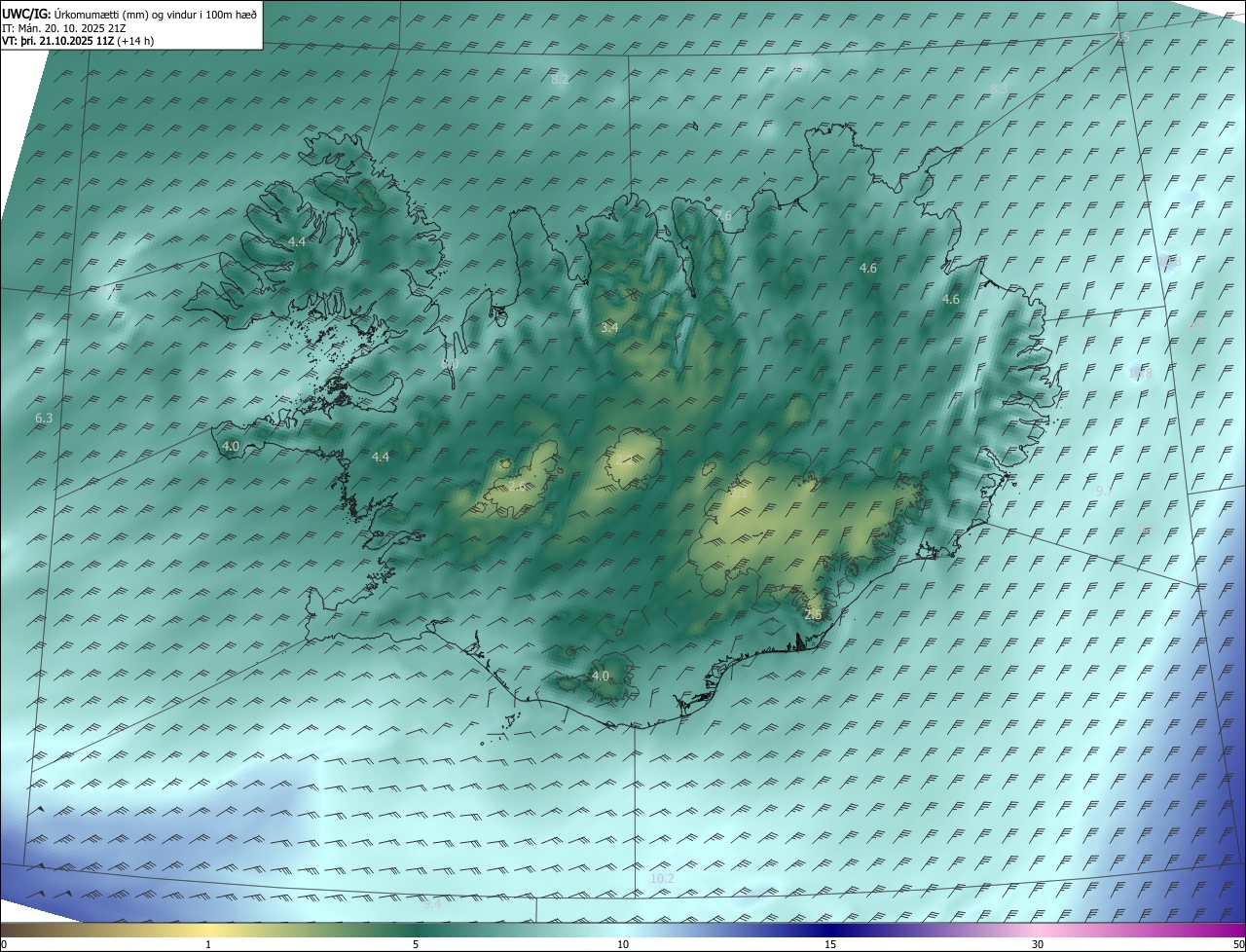The height and width of the screenshot is (952, 1246).
Task: Click the "10" tick label on the colour scale
Action: (x=623, y=945)
